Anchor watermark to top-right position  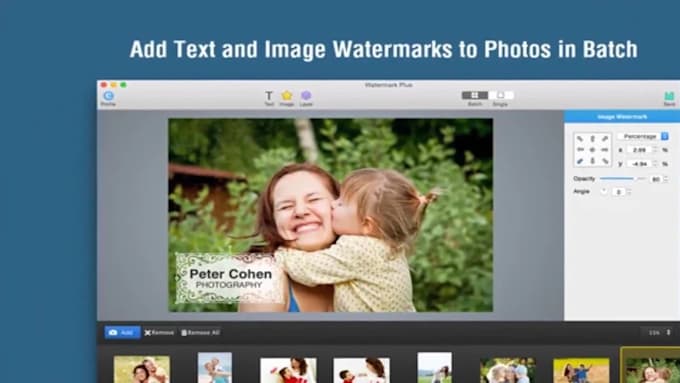(605, 139)
